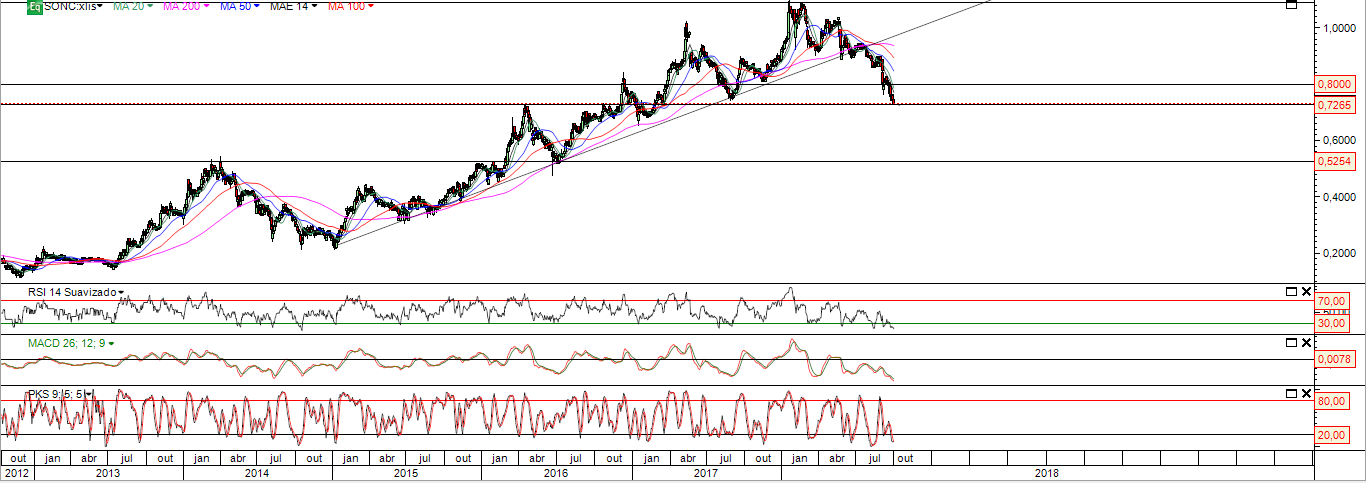Click the 0,4000 price axis value
Image resolution: width=1366 pixels, height=483 pixels.
coord(1339,197)
